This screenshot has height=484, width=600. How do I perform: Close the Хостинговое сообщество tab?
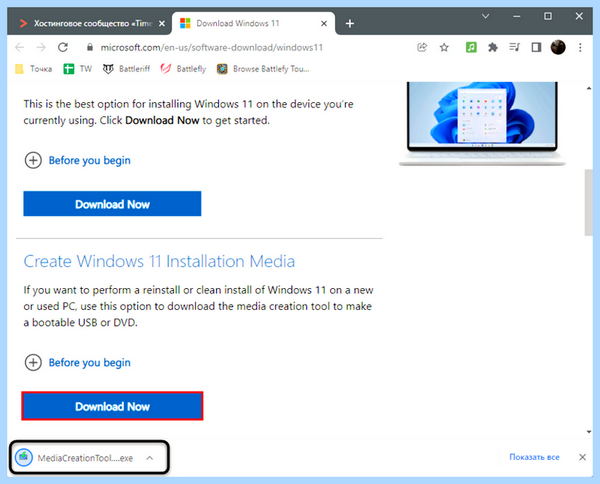[x=162, y=23]
